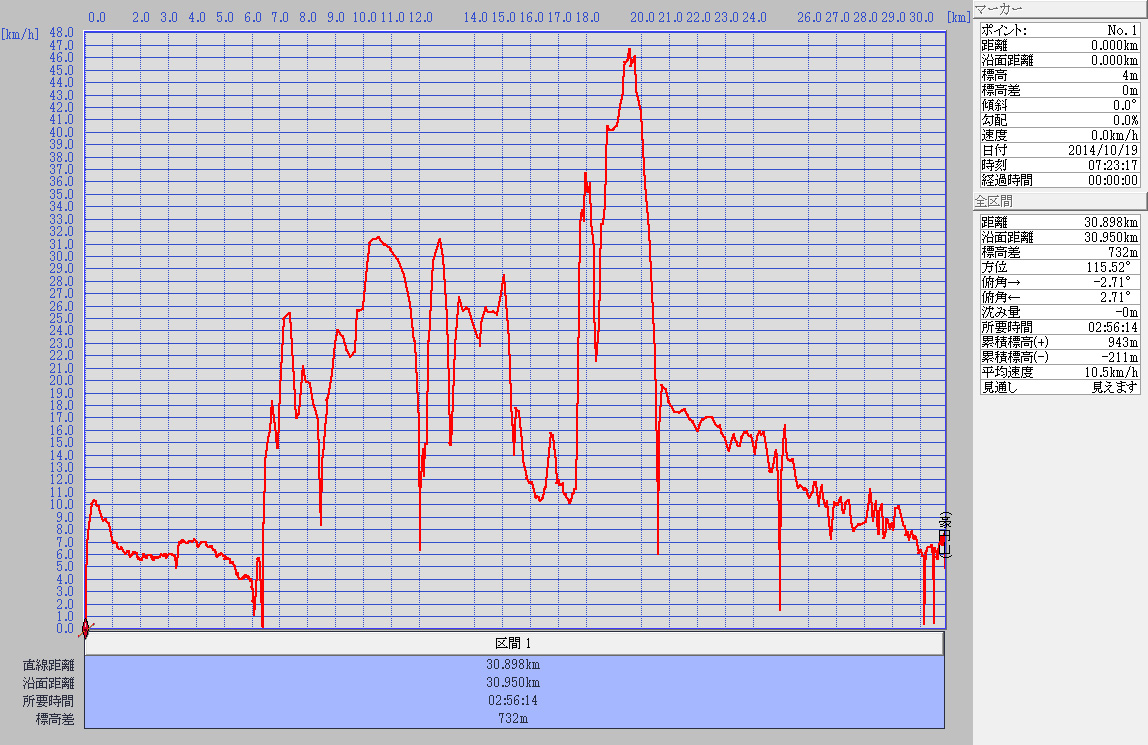Select the ポイント No. 1 row
Image resolution: width=1148 pixels, height=745 pixels.
(1059, 30)
